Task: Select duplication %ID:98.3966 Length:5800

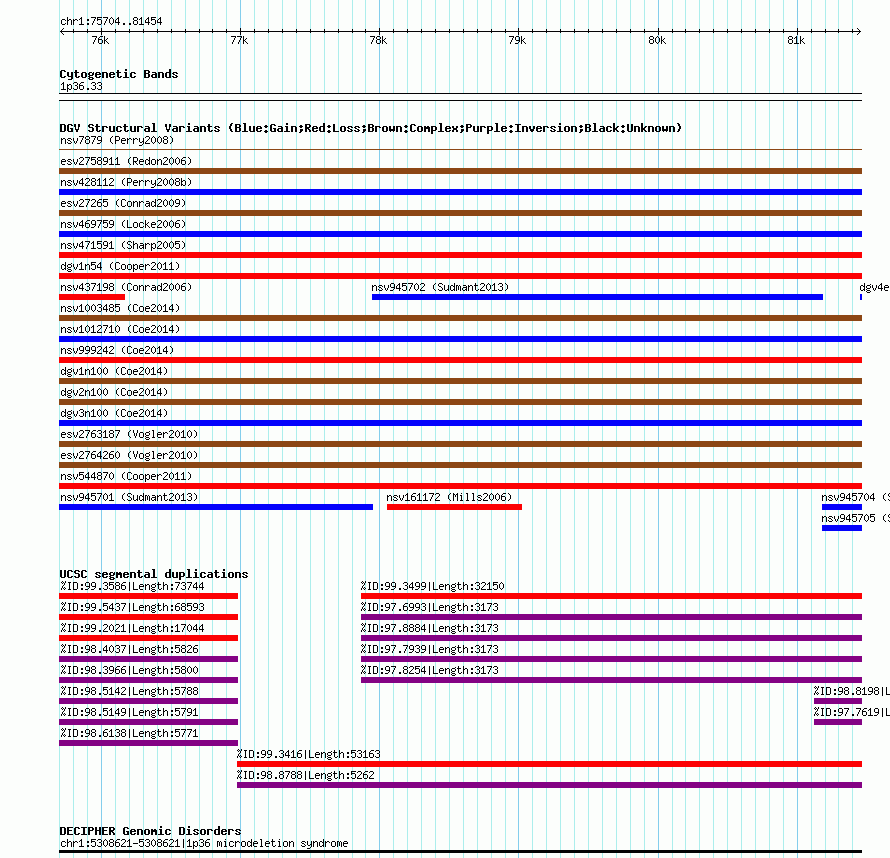Action: (x=148, y=680)
